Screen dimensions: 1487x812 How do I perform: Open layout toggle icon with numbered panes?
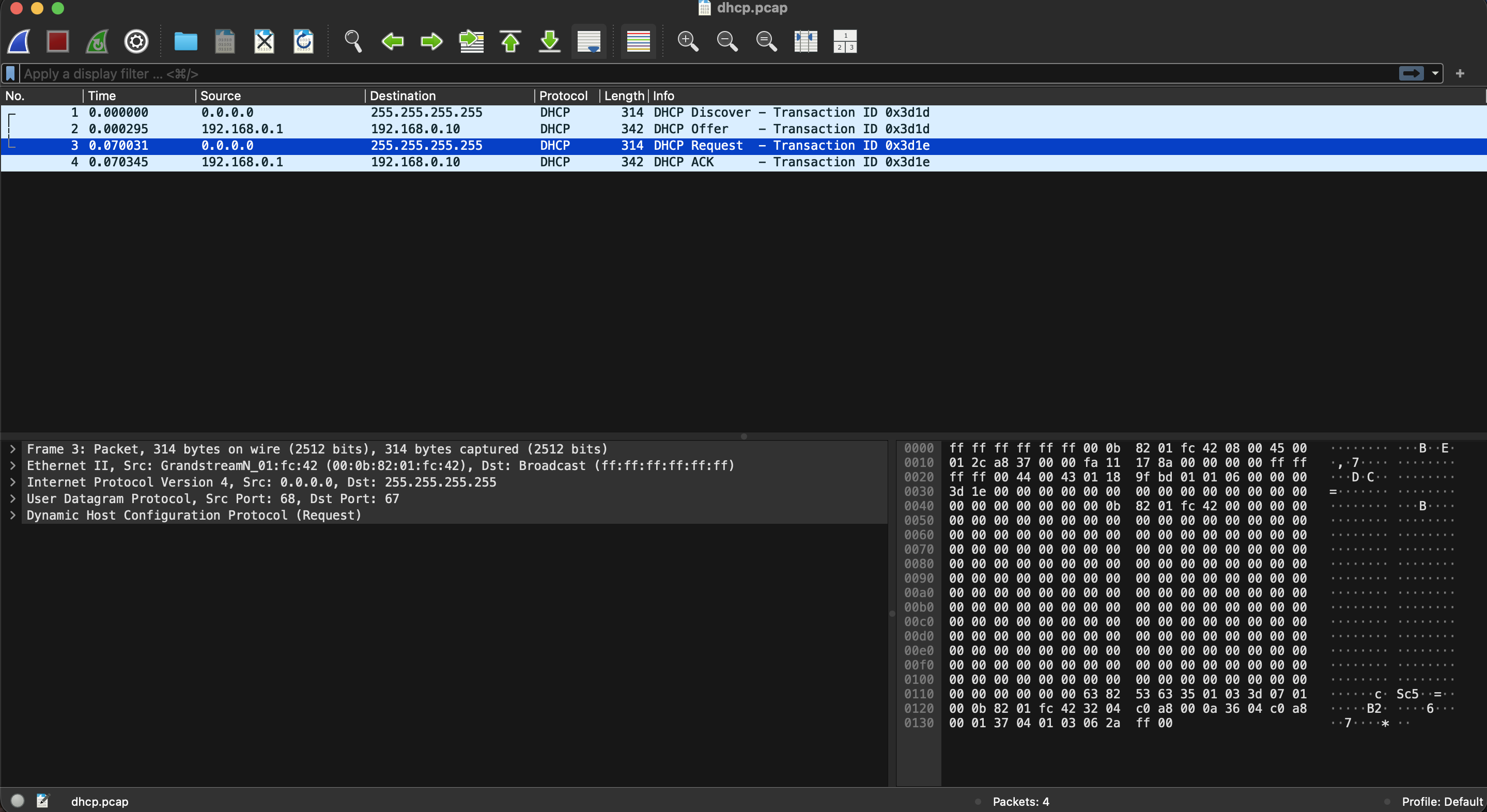pyautogui.click(x=845, y=41)
